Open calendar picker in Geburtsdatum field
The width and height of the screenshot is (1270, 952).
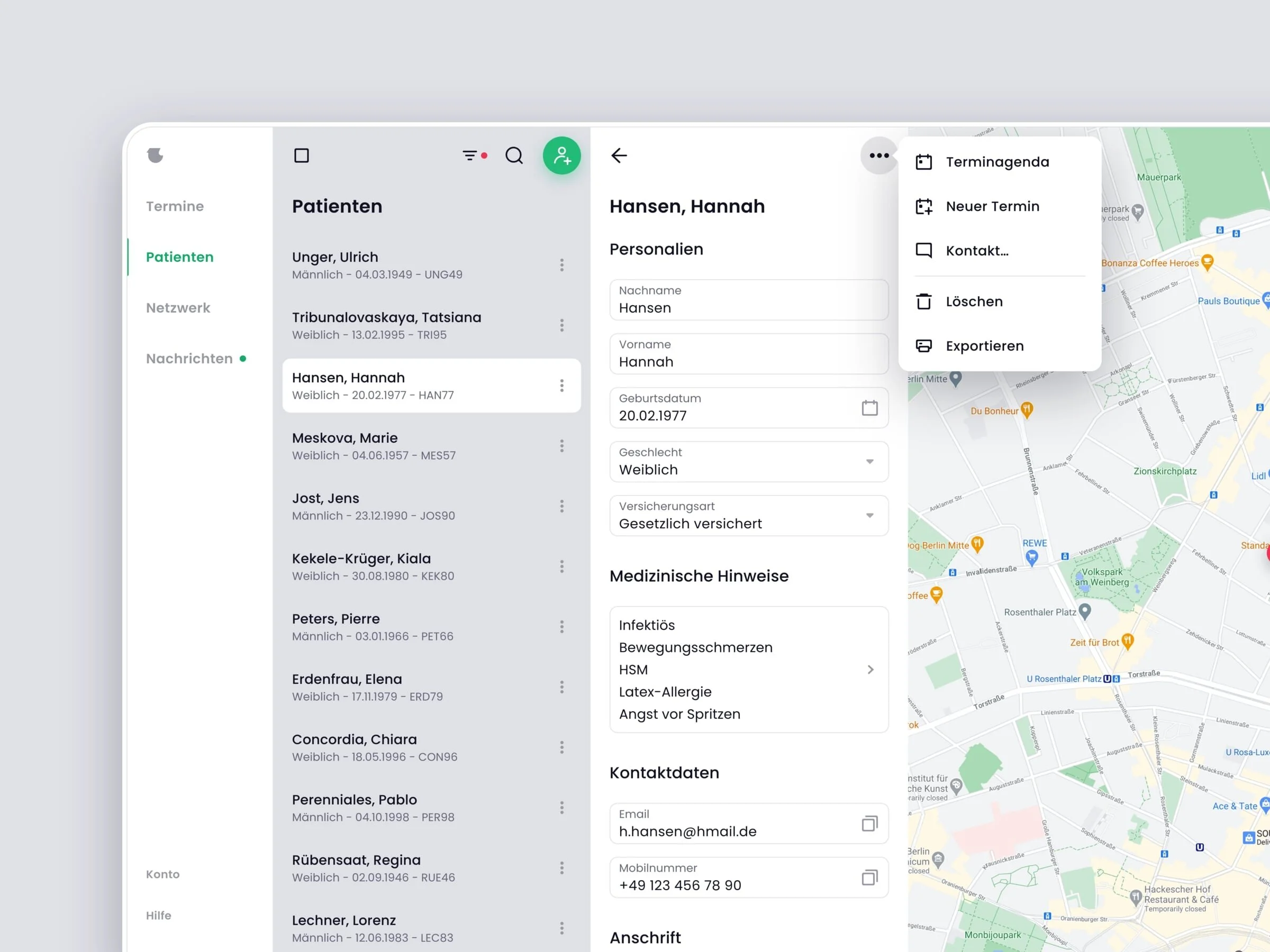(x=869, y=408)
